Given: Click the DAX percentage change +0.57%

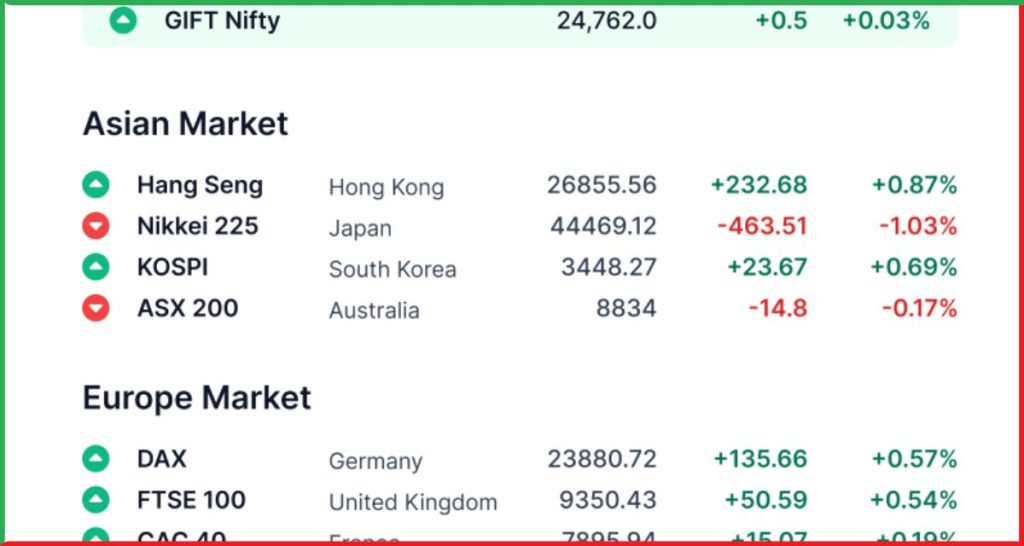Looking at the screenshot, I should 914,459.
